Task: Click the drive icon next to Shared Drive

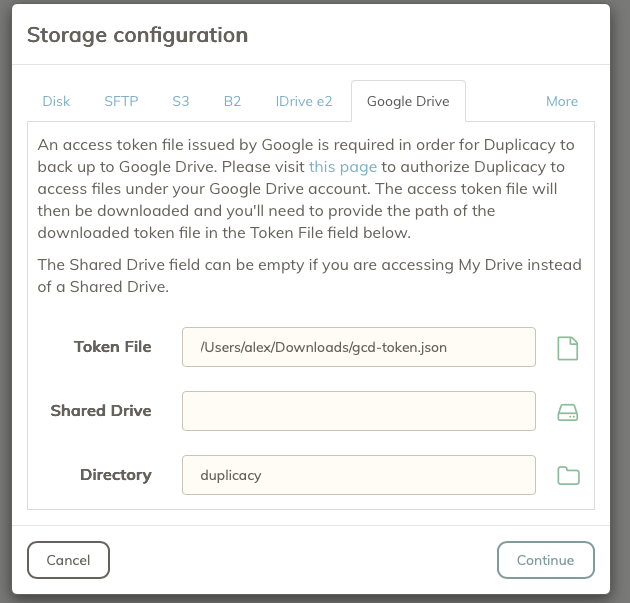Action: pos(568,412)
